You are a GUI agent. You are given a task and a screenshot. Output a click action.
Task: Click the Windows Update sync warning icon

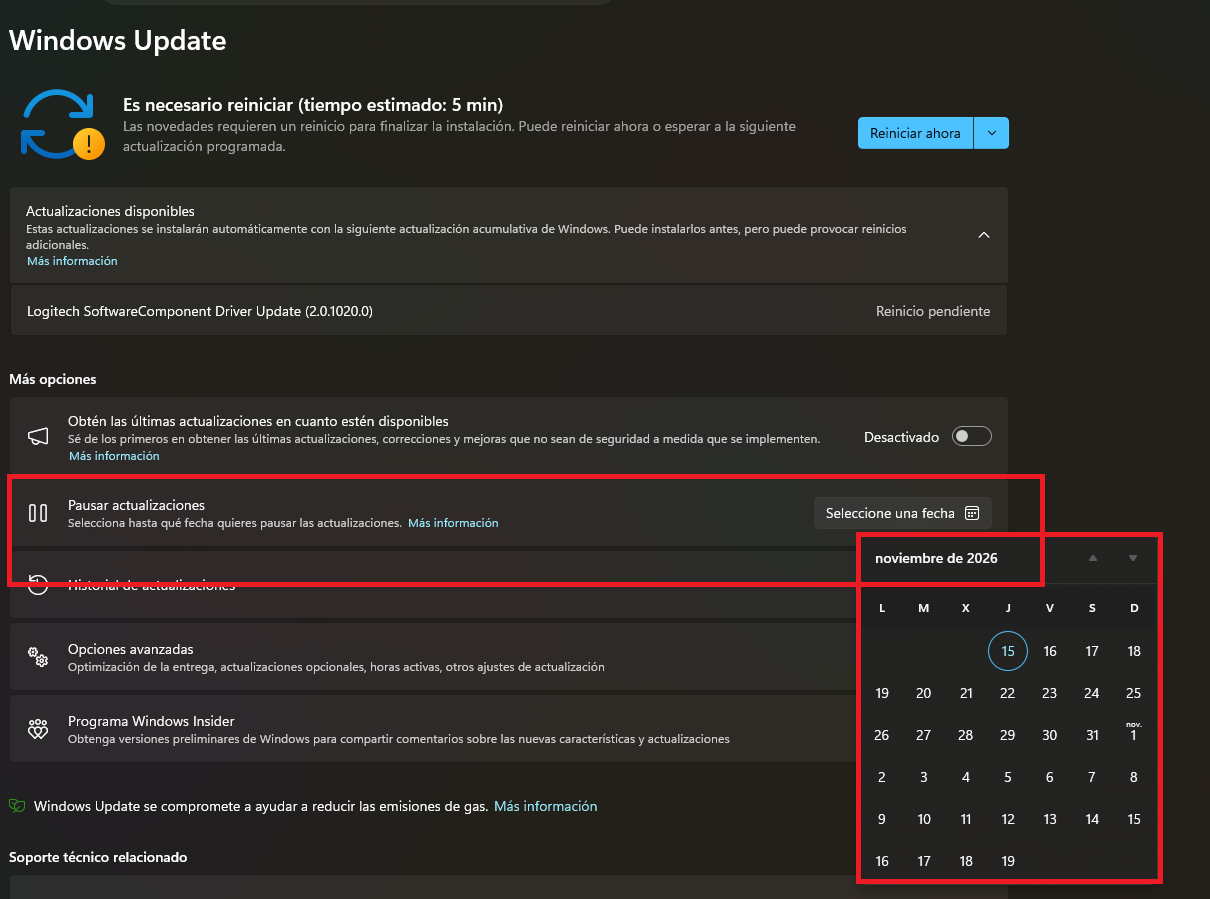(62, 124)
